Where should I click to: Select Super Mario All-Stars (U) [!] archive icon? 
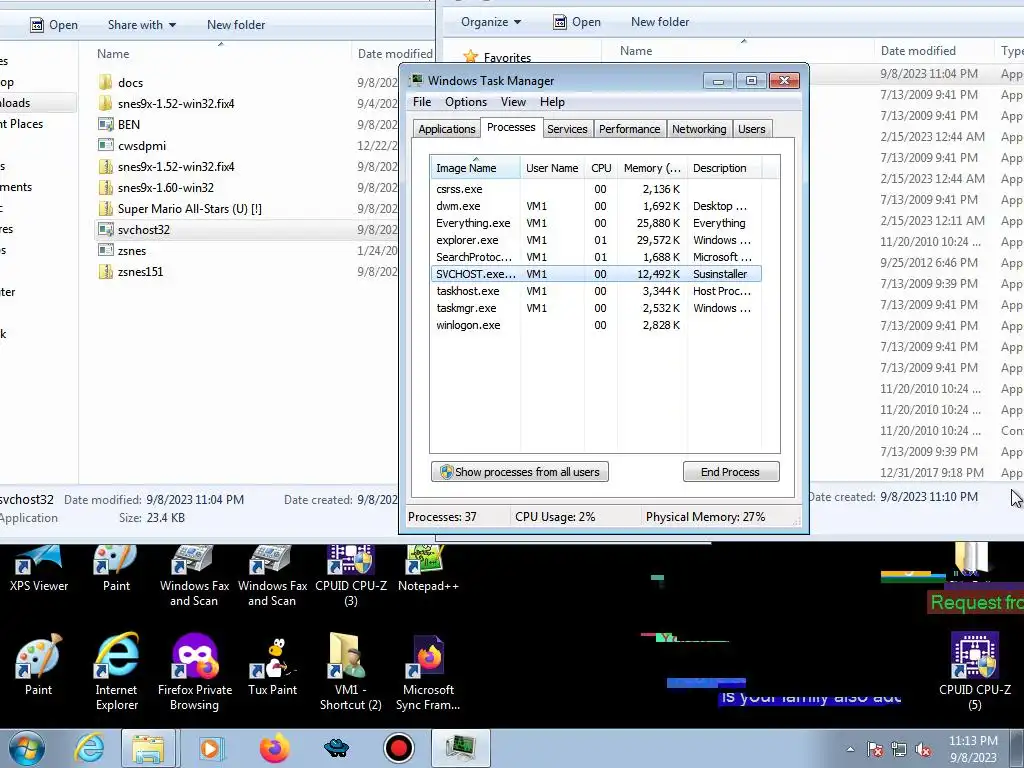click(x=105, y=208)
